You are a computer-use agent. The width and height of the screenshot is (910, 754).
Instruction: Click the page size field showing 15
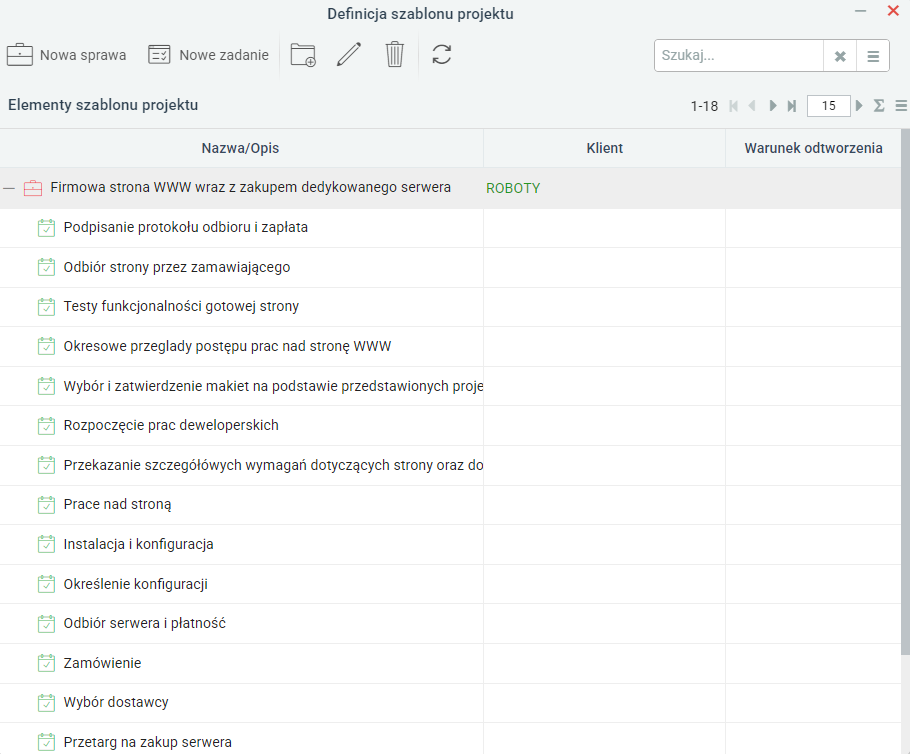[828, 106]
